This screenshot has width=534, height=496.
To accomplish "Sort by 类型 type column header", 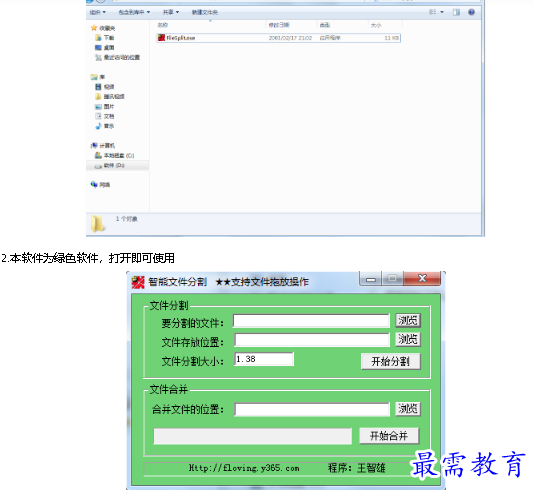I will tap(325, 25).
